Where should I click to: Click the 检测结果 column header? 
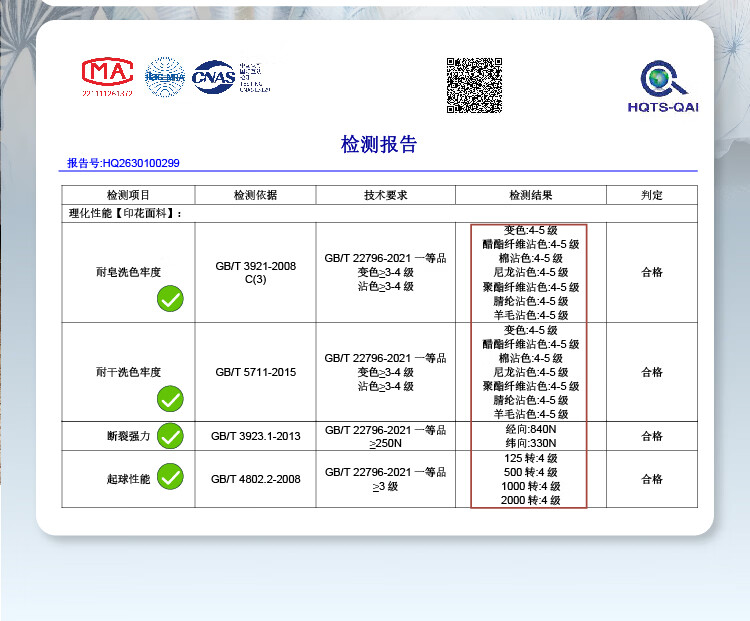tap(530, 196)
